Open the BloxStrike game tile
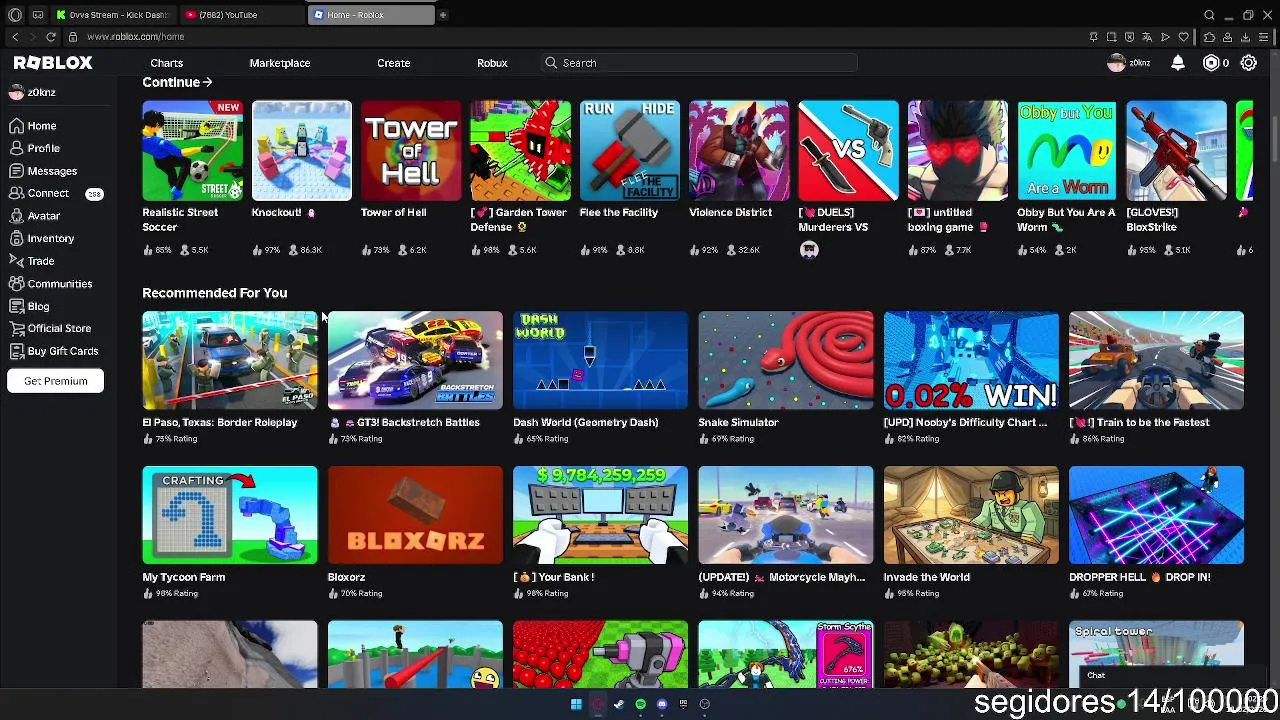Viewport: 1280px width, 720px height. [1176, 151]
